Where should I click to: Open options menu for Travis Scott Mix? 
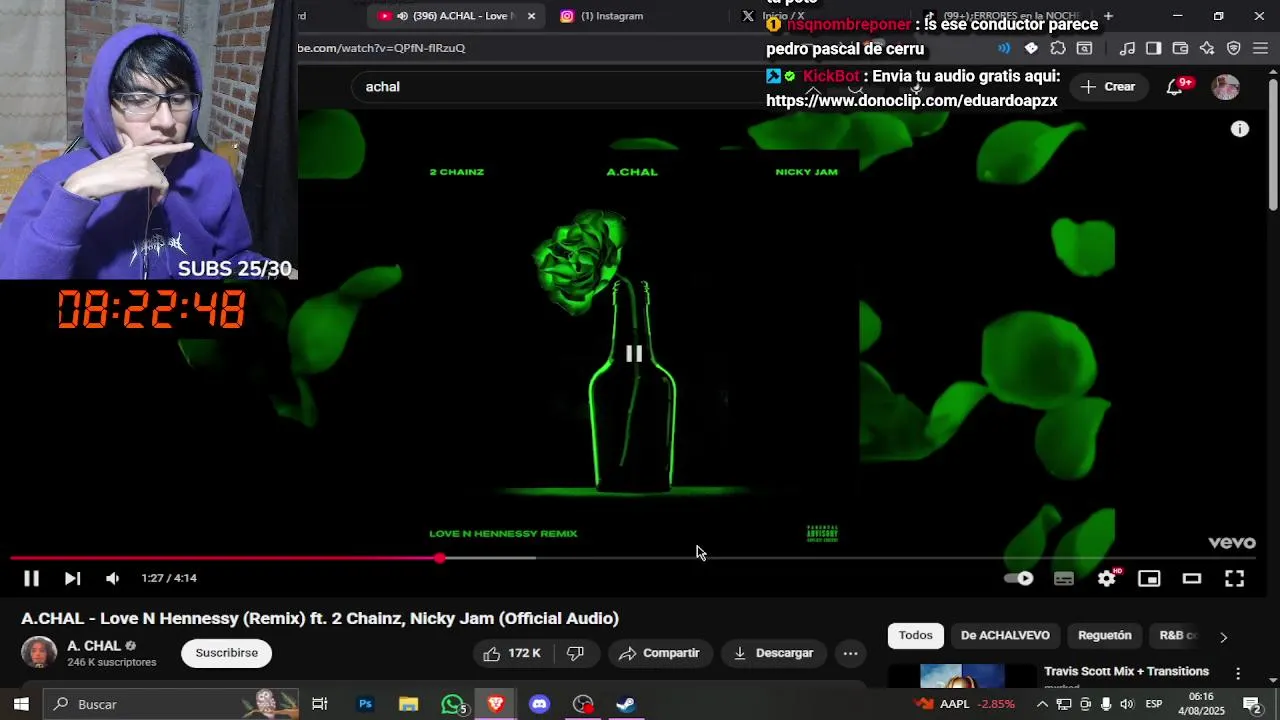point(1238,674)
